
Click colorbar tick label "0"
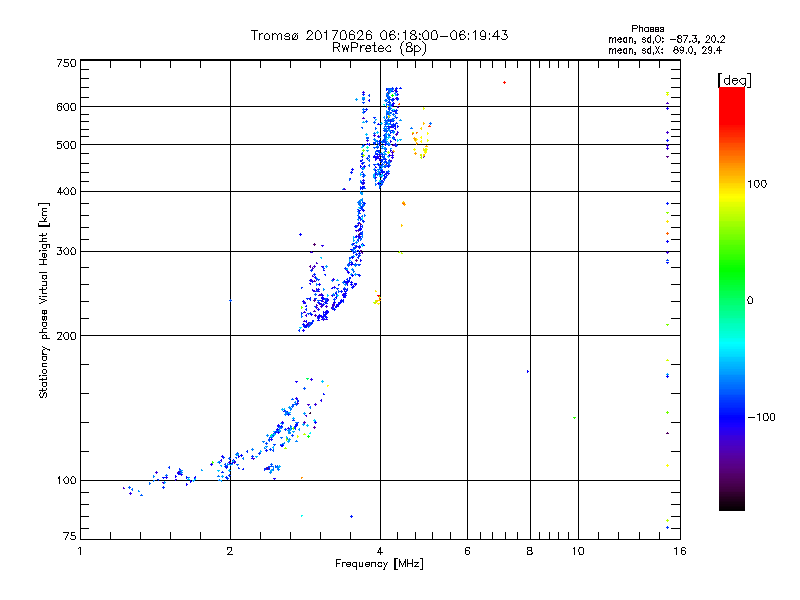750,301
